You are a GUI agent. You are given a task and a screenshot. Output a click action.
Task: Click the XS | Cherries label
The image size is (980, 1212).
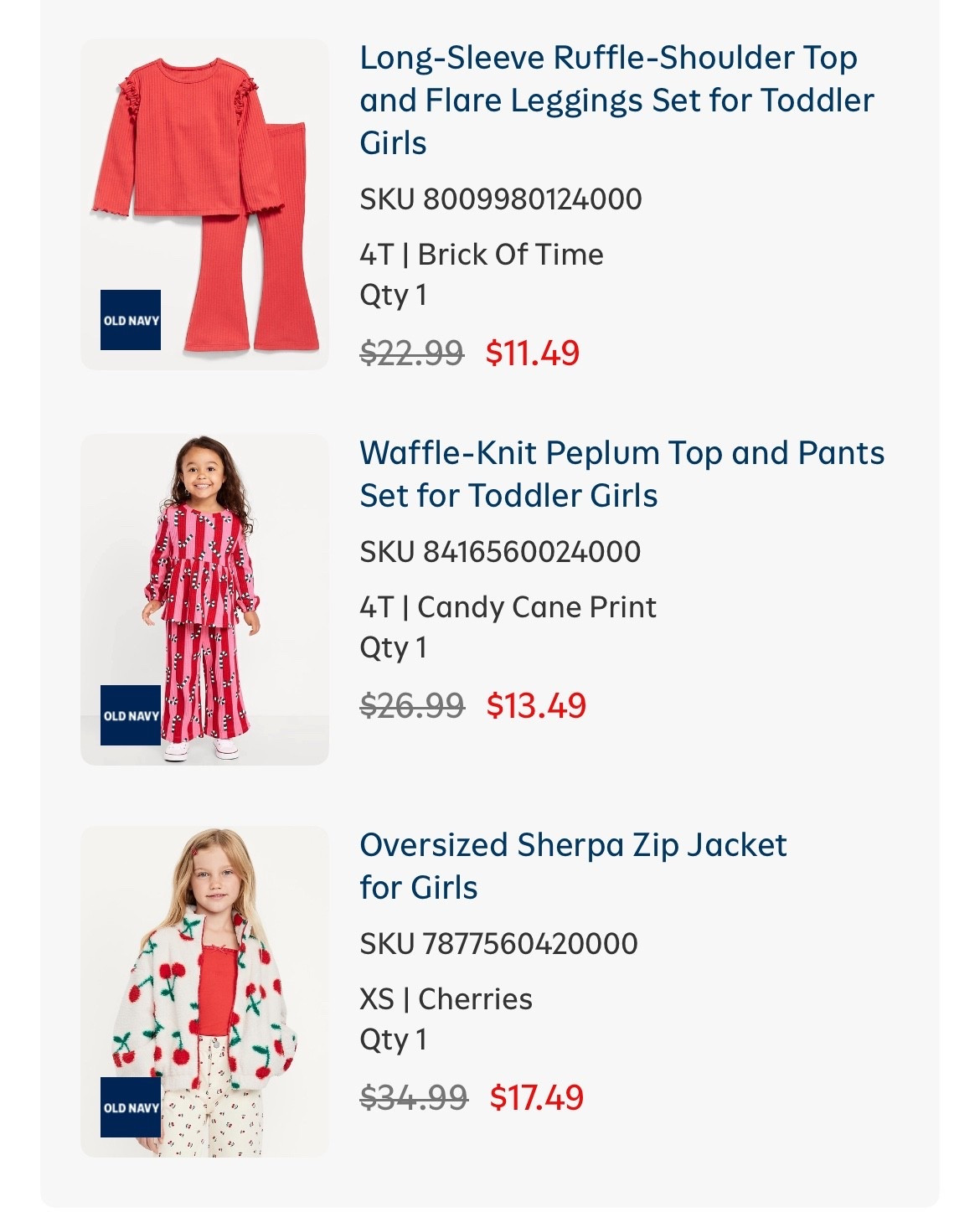click(446, 999)
